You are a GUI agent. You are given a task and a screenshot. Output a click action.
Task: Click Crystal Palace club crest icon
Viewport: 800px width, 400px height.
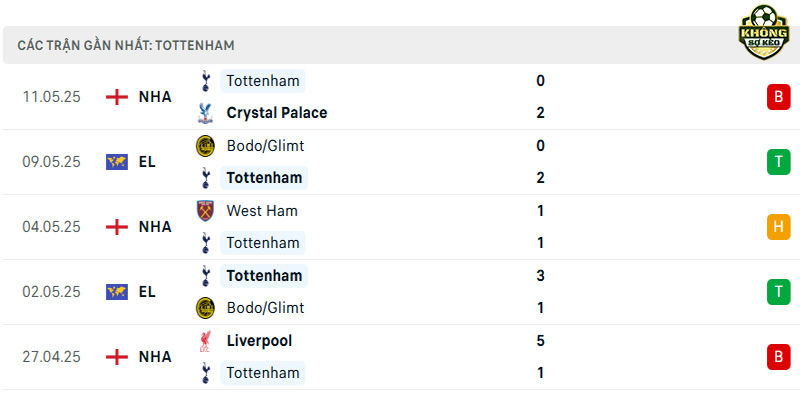click(205, 113)
